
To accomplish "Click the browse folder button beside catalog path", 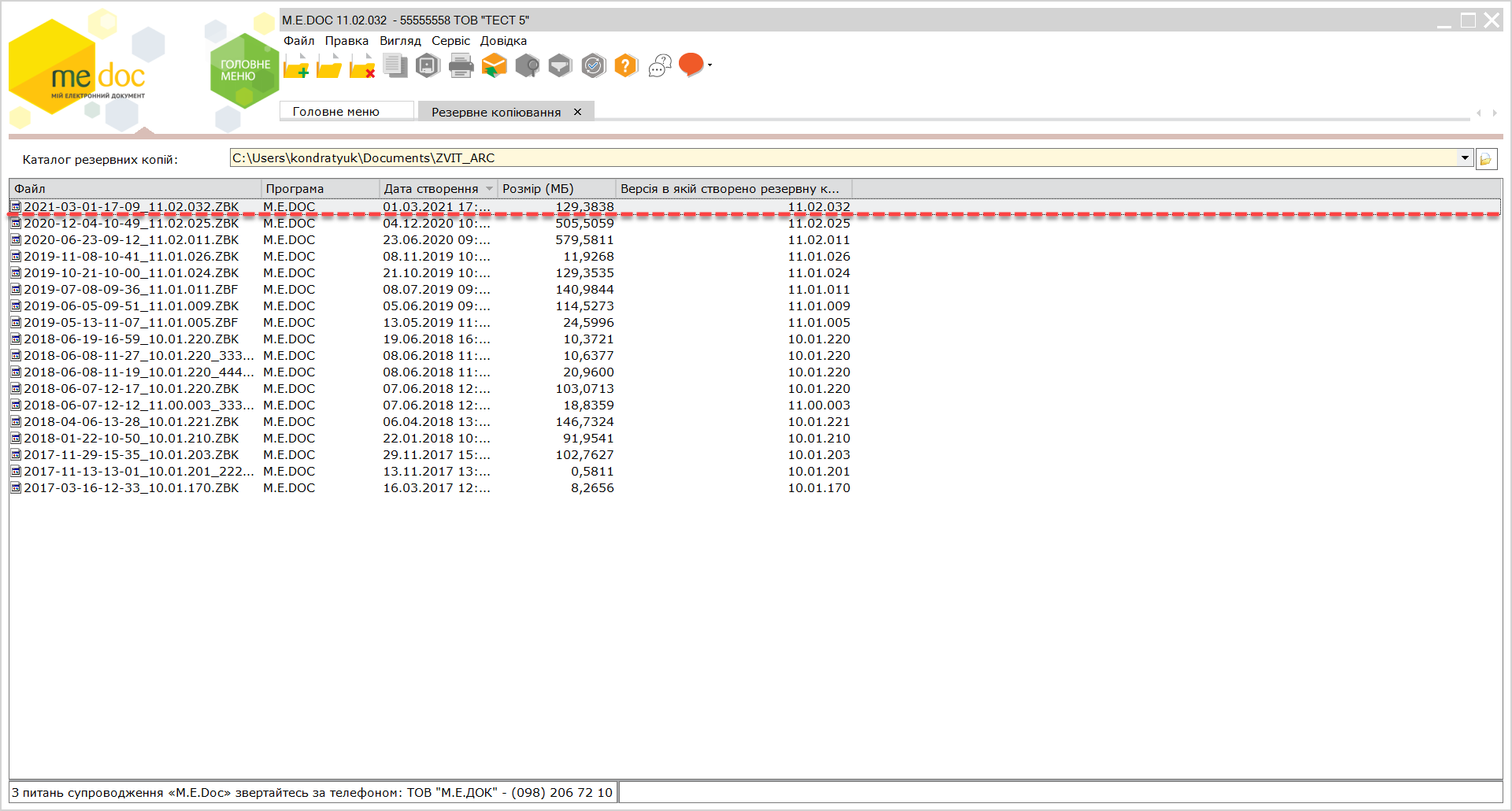I will (x=1486, y=159).
